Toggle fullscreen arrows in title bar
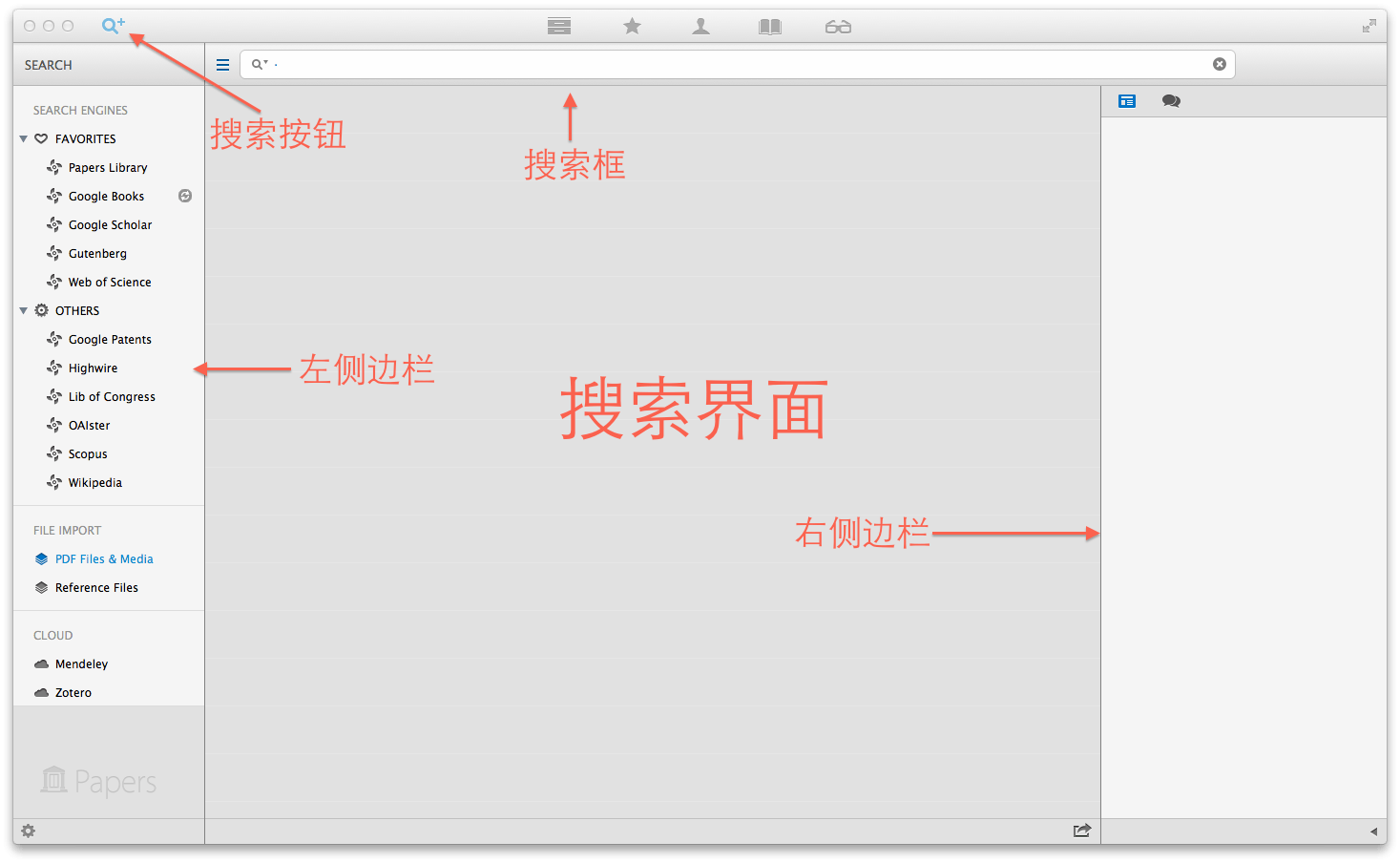The height and width of the screenshot is (863, 1400). point(1369,27)
